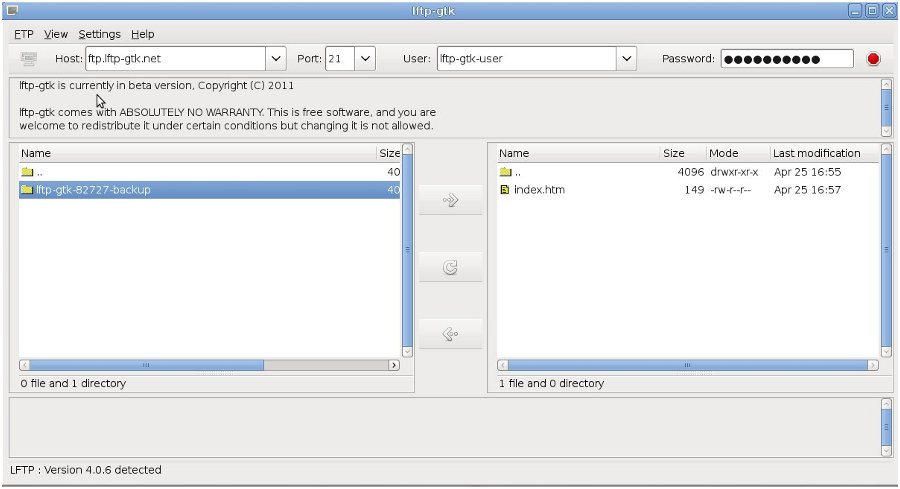Sort remote files by Mode column

[738, 153]
